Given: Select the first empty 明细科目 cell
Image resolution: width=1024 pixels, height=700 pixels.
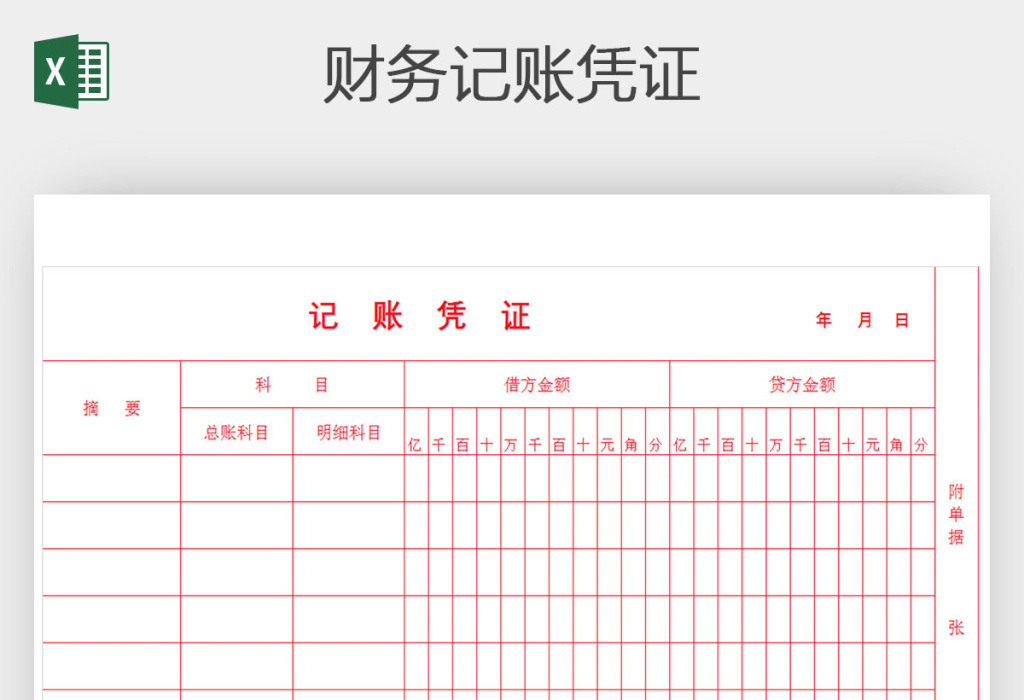Looking at the screenshot, I should 349,478.
